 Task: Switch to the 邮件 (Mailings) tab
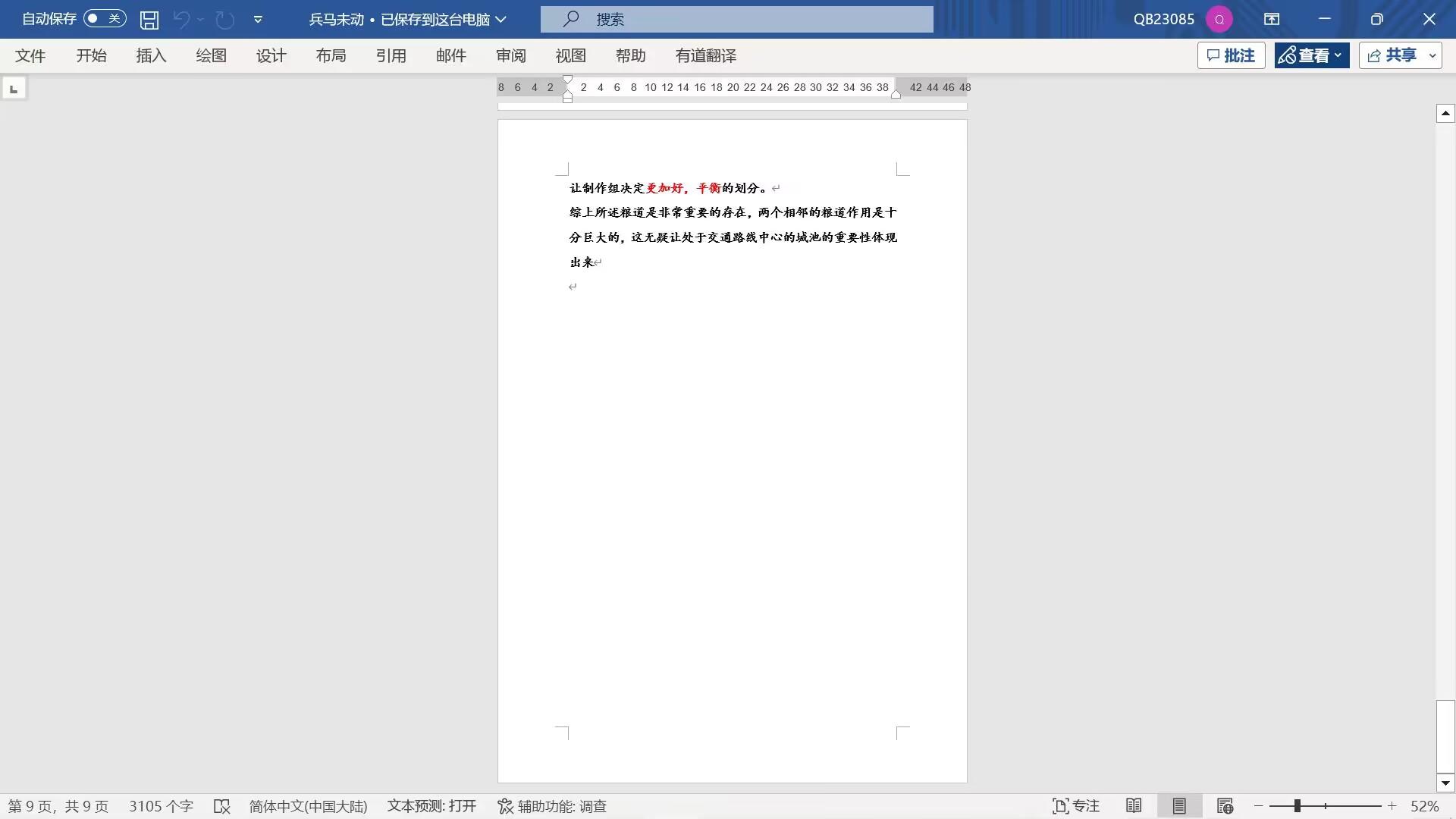(x=450, y=55)
